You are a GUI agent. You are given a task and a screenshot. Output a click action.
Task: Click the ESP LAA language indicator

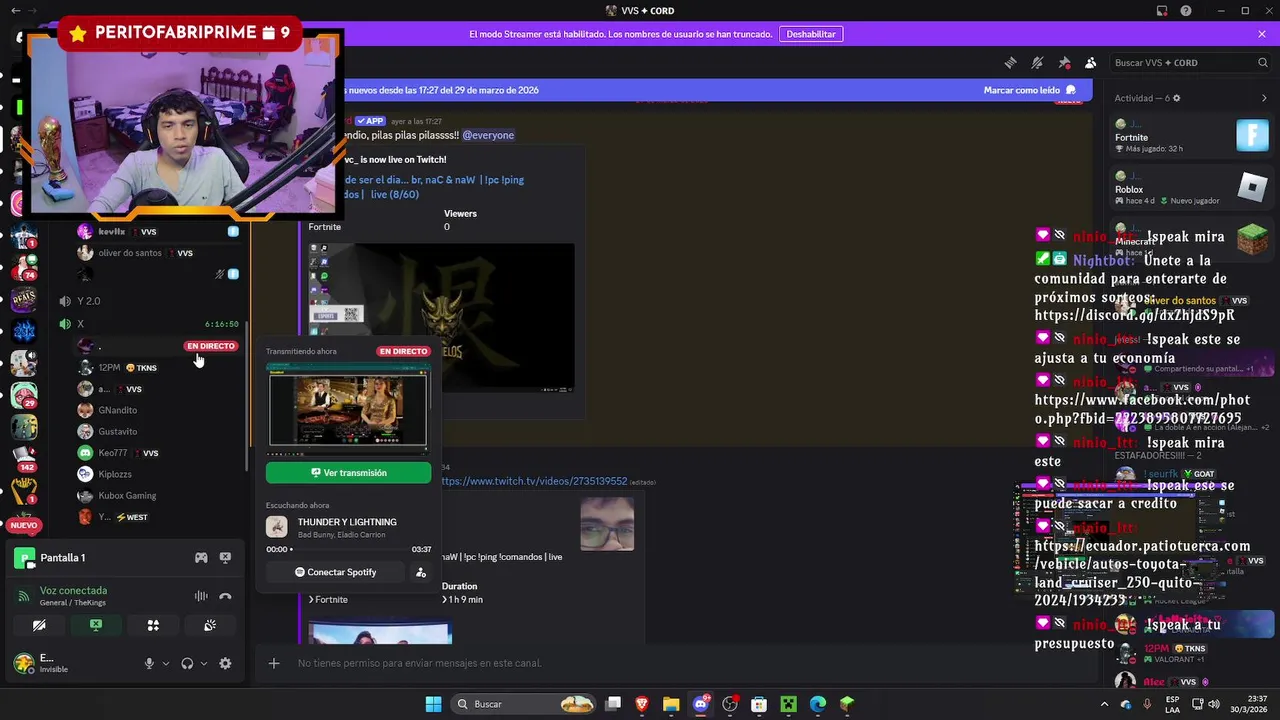1172,704
